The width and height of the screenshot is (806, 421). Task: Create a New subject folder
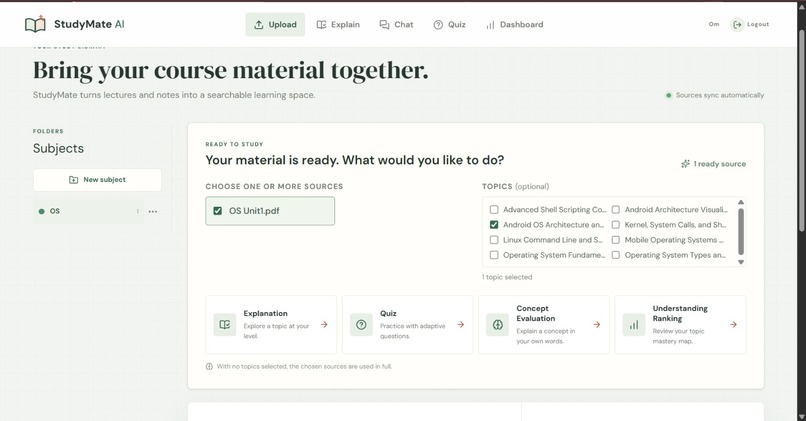click(x=97, y=180)
